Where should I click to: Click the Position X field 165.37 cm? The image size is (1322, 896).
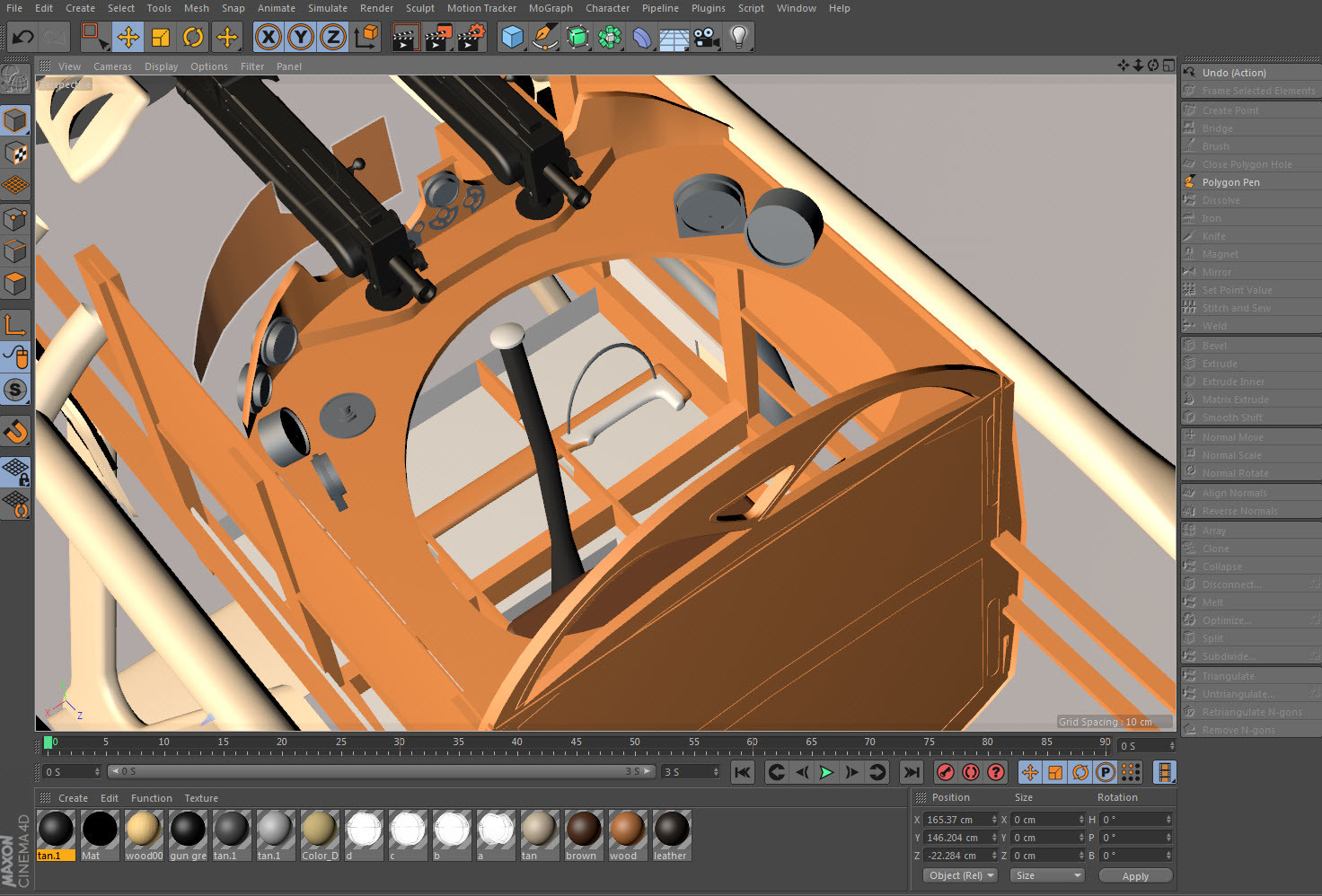(x=961, y=820)
